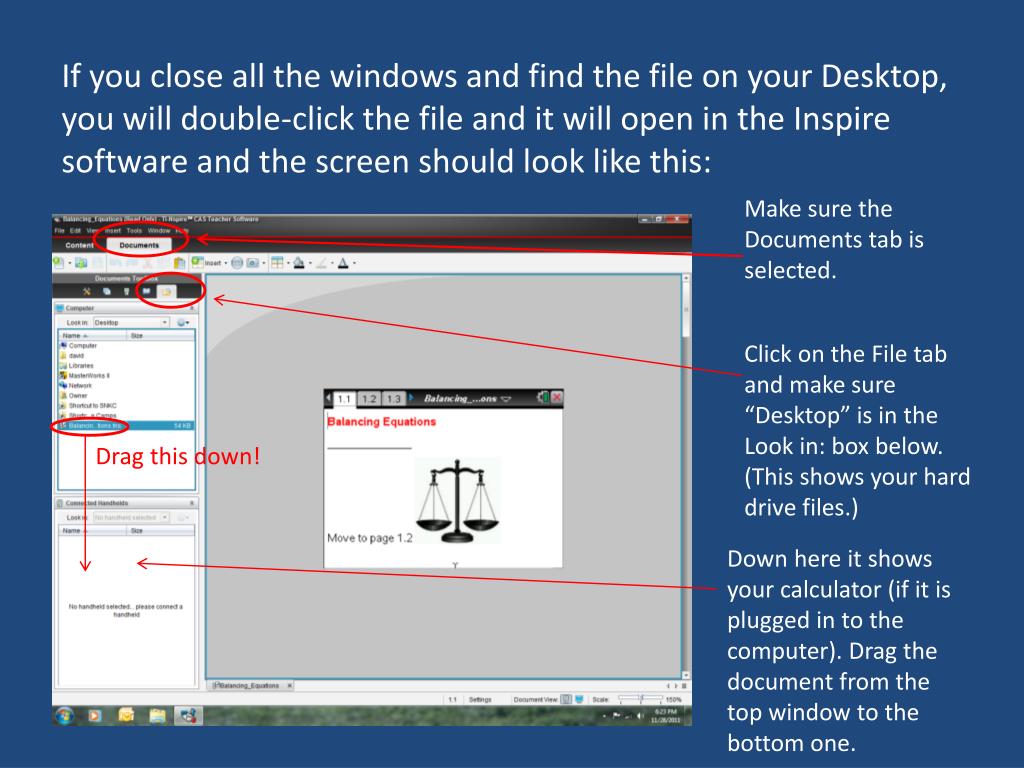Screen dimensions: 1024x768
Task: Sort Connected Handhelds list by Name column
Action: click(x=93, y=530)
